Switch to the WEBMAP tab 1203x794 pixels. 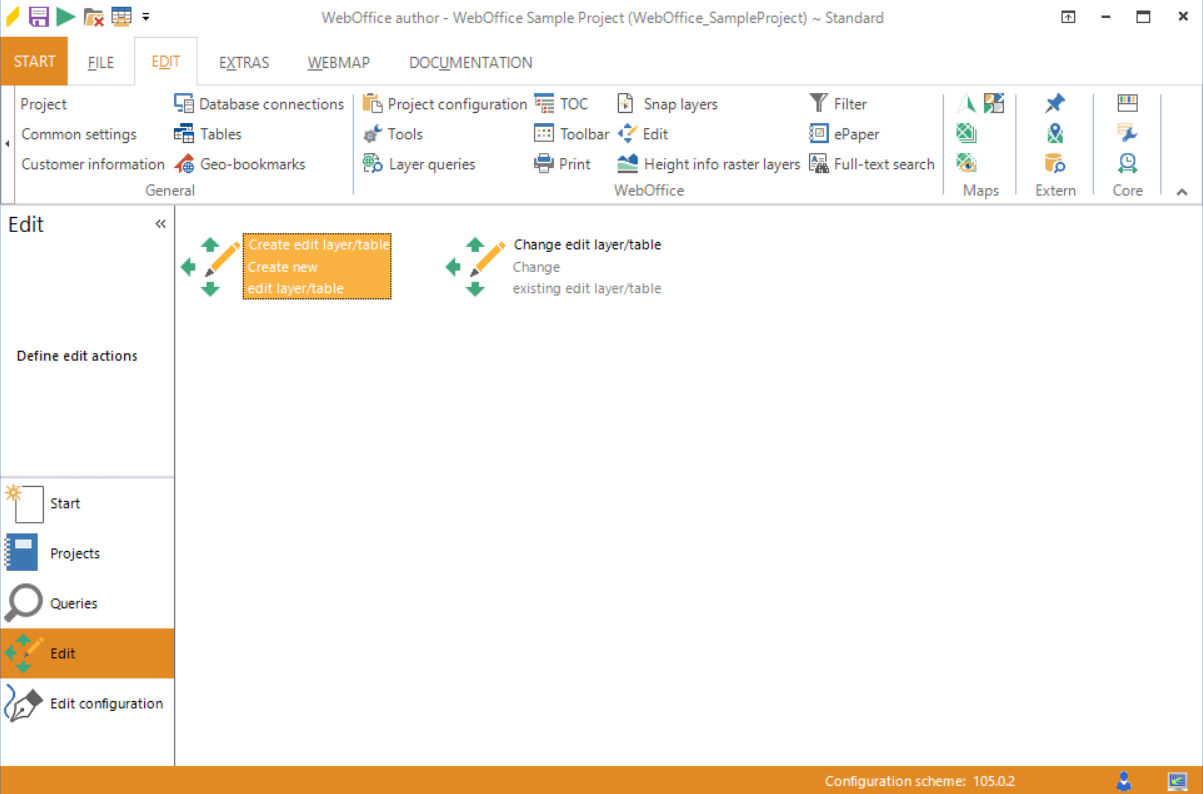[338, 61]
